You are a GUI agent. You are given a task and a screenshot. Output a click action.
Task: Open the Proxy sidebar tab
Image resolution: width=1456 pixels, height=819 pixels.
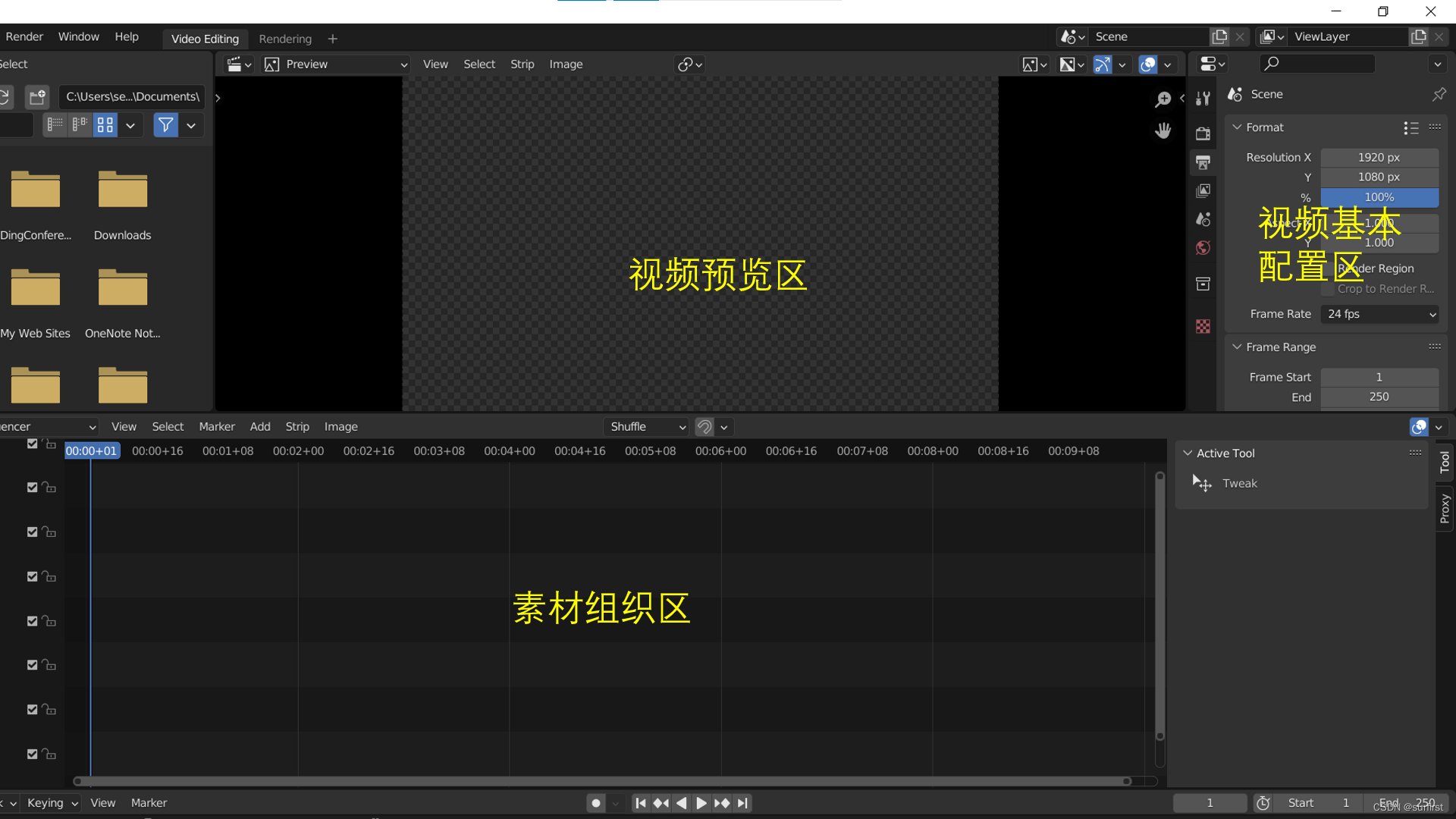tap(1445, 508)
